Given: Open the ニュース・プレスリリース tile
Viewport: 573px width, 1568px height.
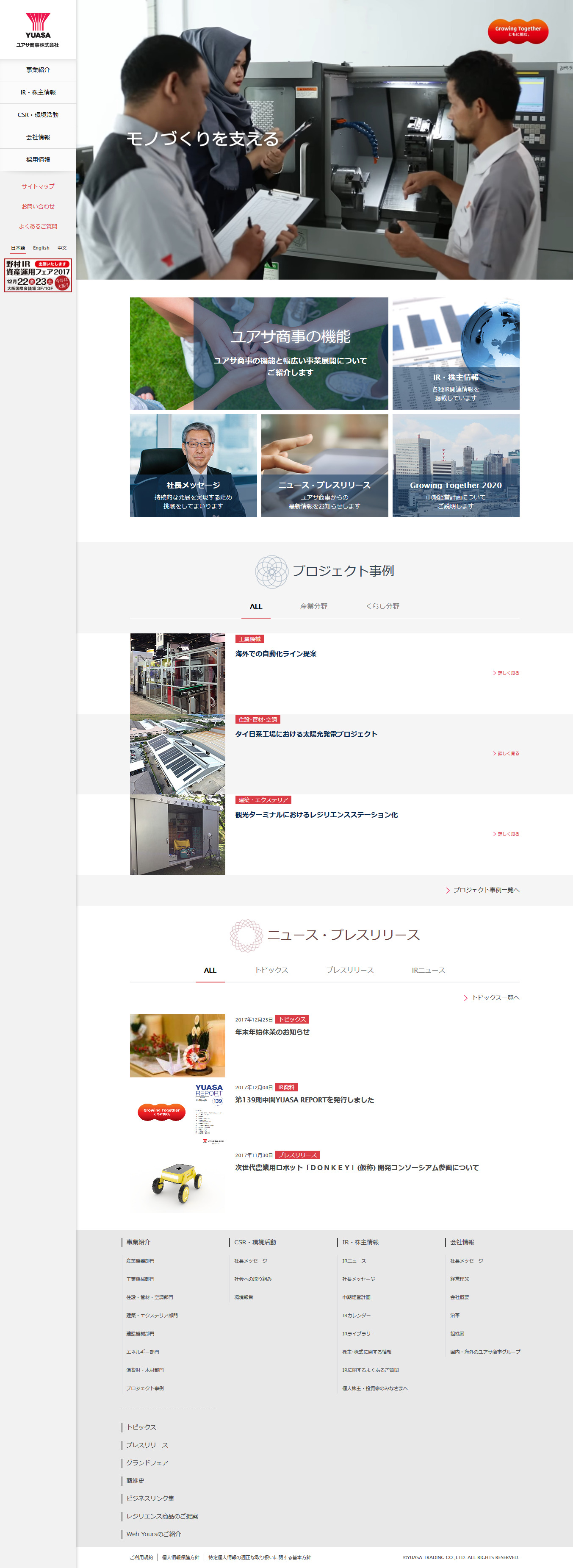Looking at the screenshot, I should [x=324, y=466].
